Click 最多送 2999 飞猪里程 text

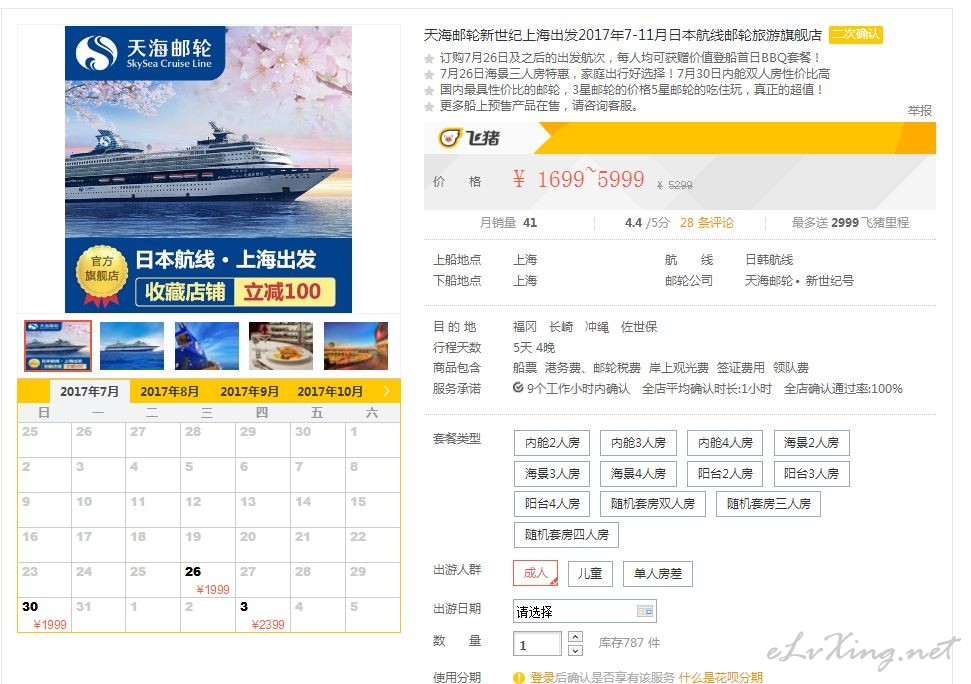click(850, 223)
